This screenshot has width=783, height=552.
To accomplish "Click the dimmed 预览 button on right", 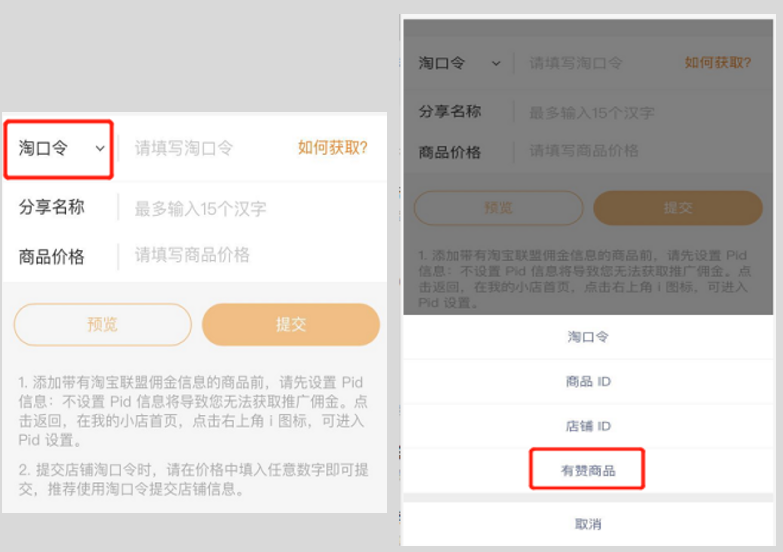I will [x=498, y=208].
